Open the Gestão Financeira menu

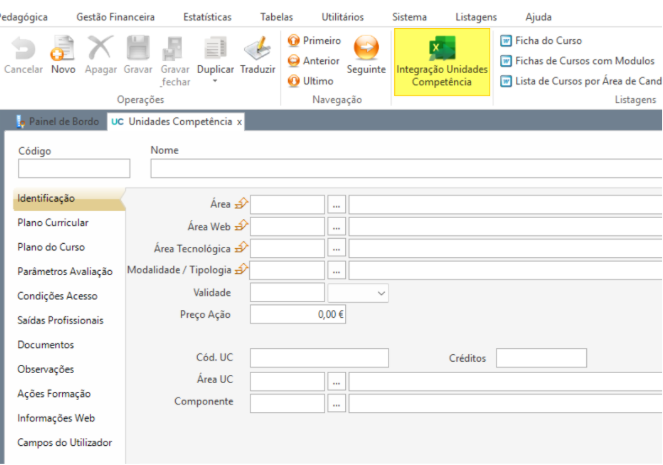(115, 17)
